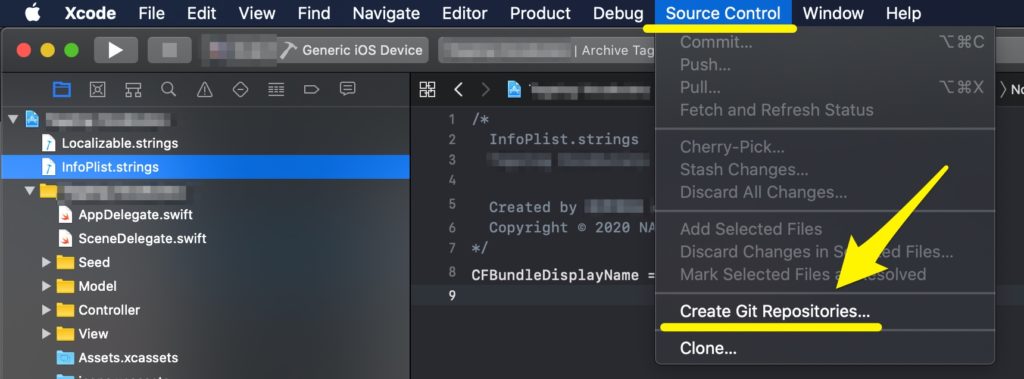Collapse the blurred app group folder triangle

coord(29,191)
